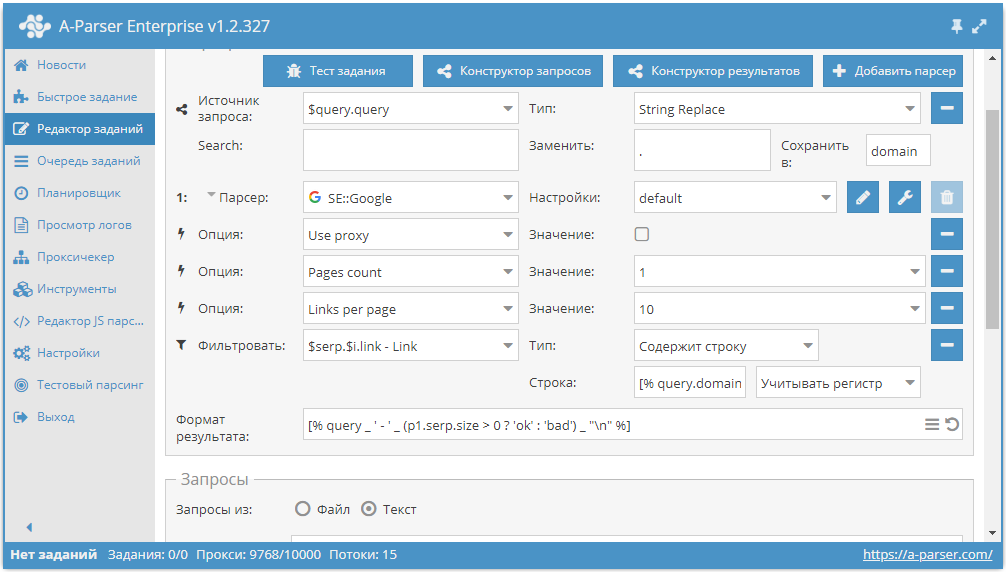Click the wrench override settings icon
The image size is (1006, 572).
point(905,198)
